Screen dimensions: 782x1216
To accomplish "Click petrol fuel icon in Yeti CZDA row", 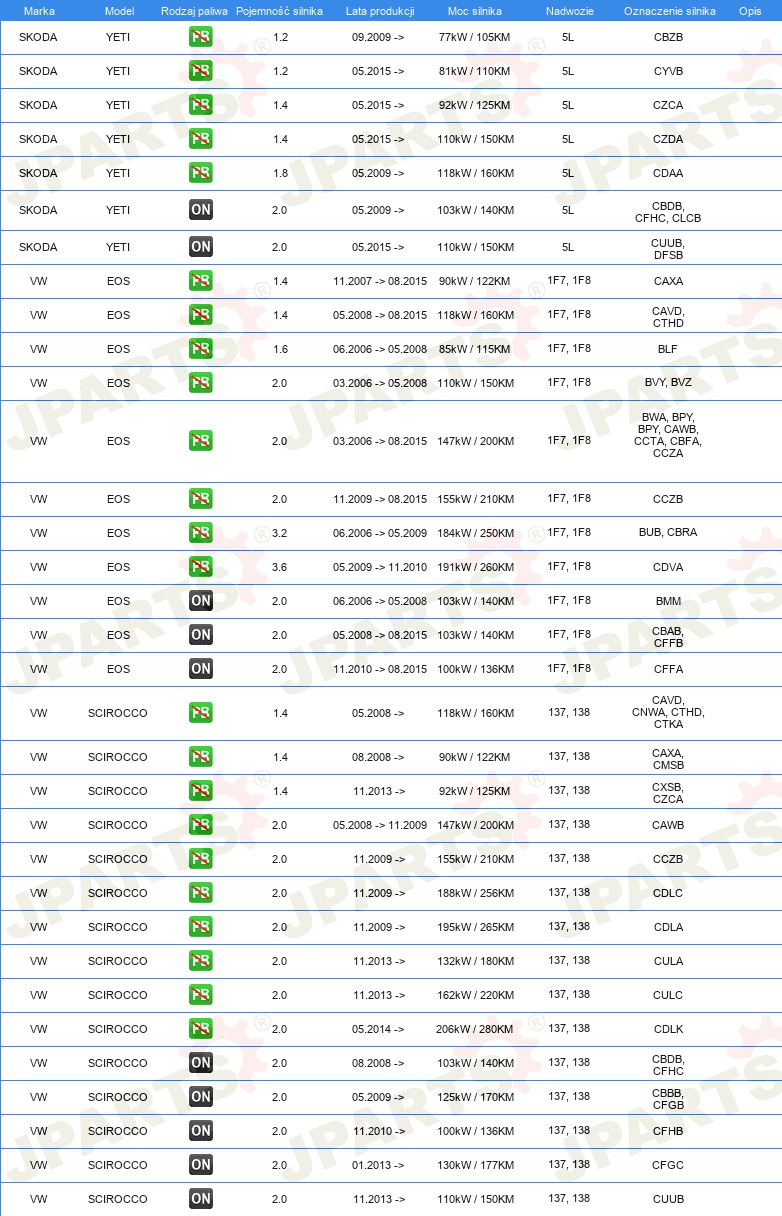I will tap(201, 139).
